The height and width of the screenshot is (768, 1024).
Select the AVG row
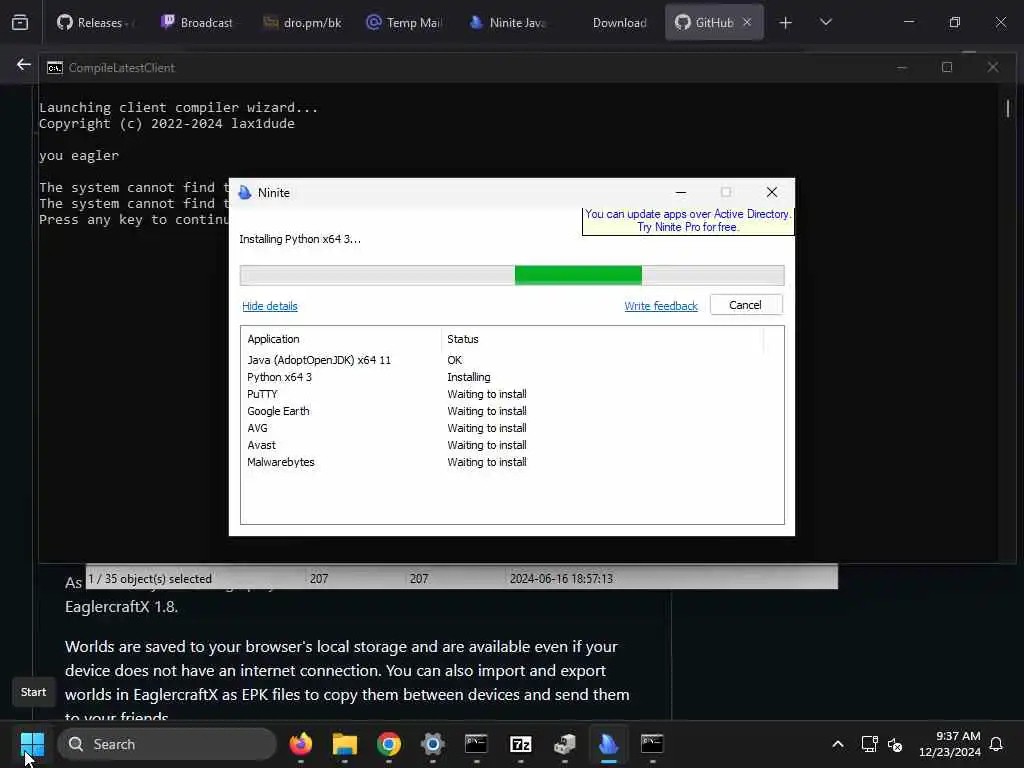(511, 428)
